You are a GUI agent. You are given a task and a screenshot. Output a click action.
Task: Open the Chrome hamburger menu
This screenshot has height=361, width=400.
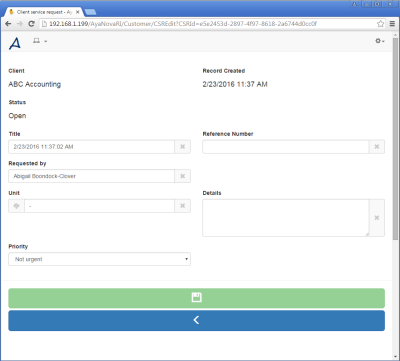(392, 24)
